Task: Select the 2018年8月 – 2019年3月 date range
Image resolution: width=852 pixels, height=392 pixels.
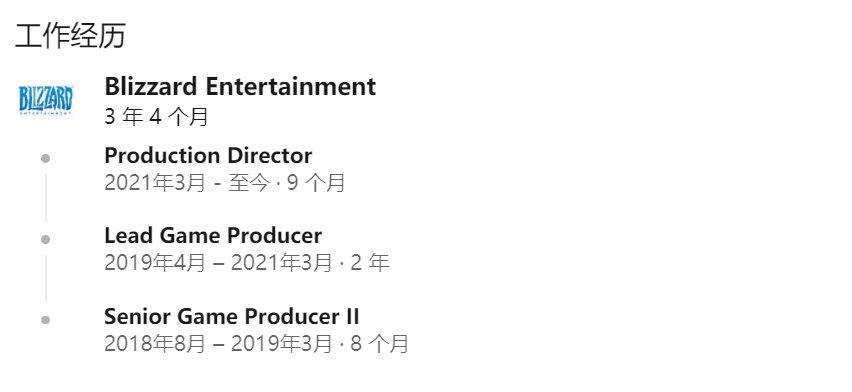Action: [218, 344]
